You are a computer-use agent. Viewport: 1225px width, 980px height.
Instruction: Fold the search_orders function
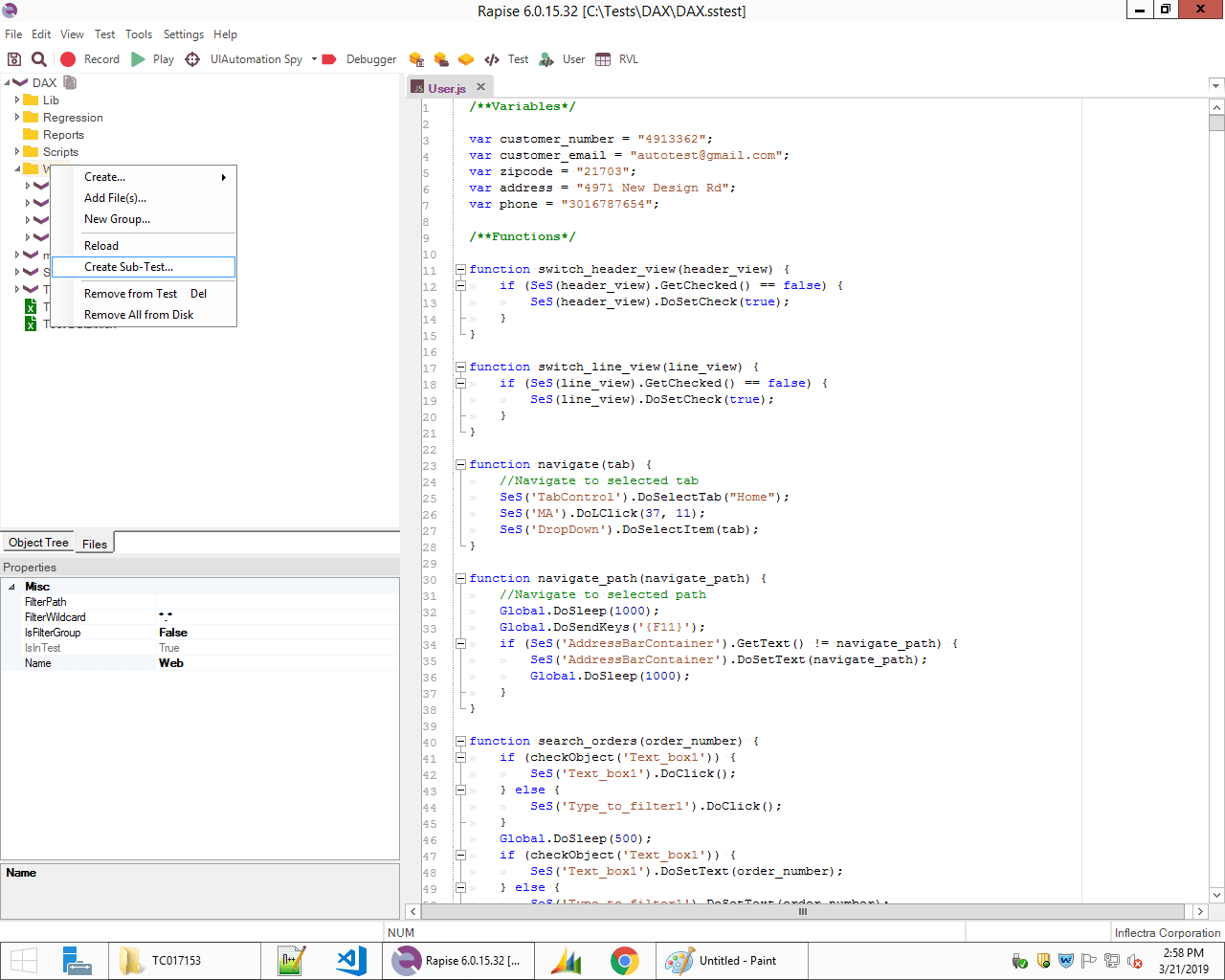(460, 742)
